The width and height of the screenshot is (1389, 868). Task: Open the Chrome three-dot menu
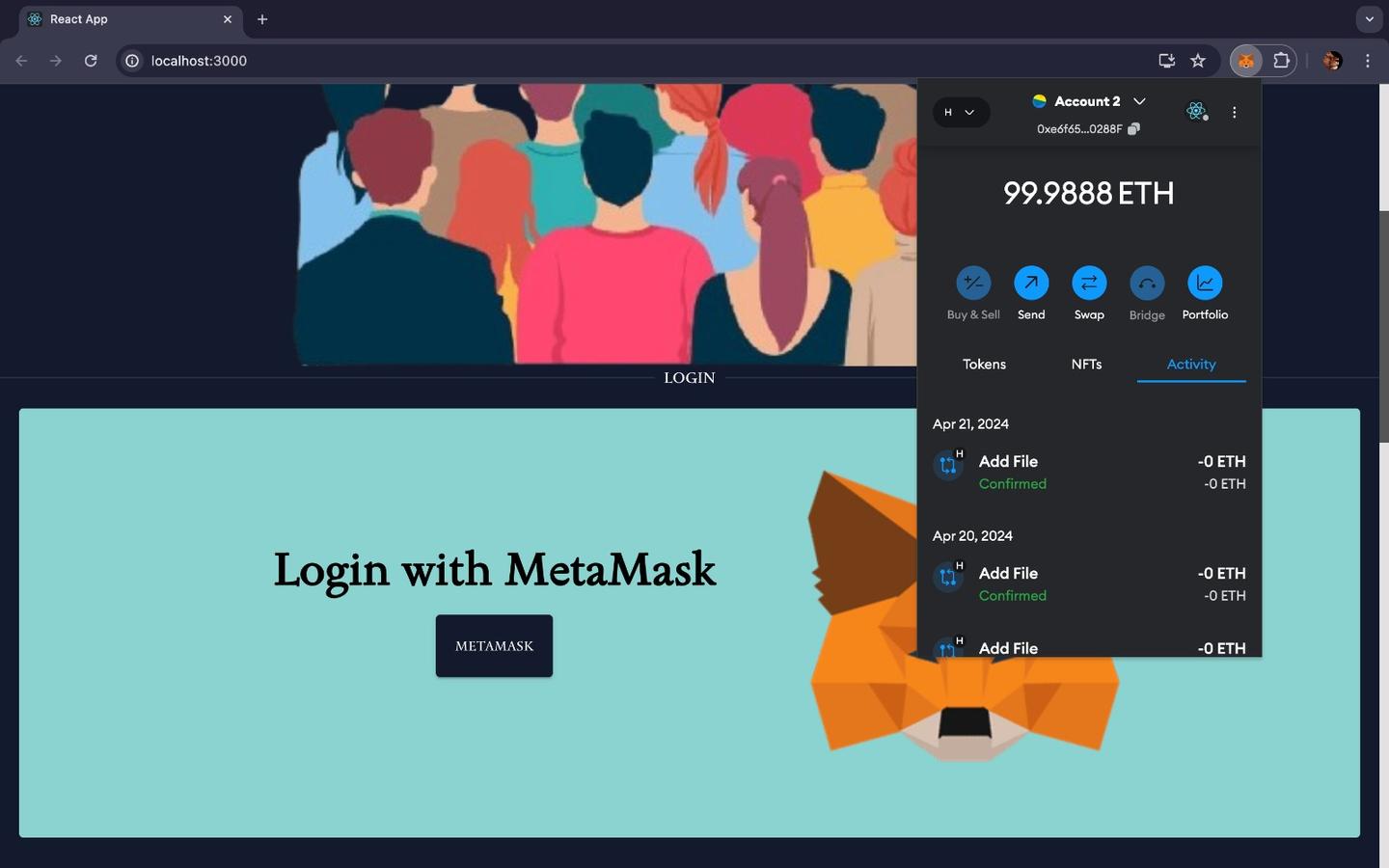pos(1367,61)
